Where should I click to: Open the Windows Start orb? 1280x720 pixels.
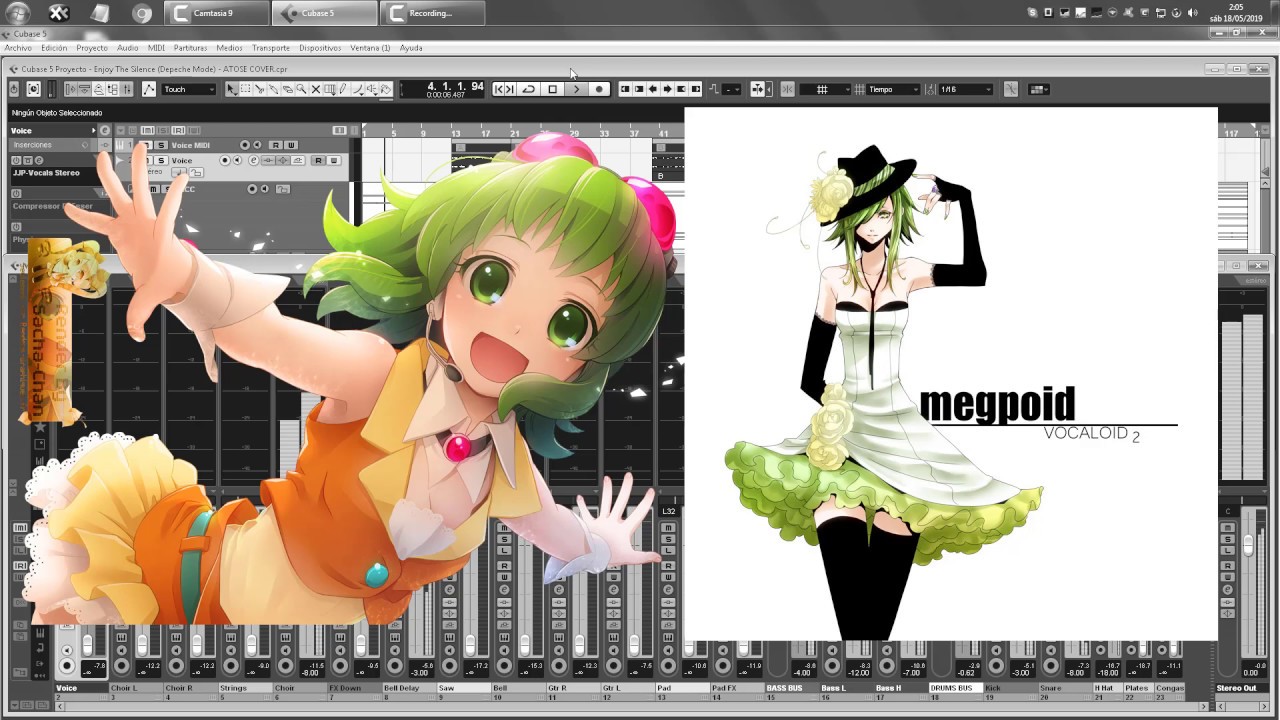pyautogui.click(x=17, y=13)
